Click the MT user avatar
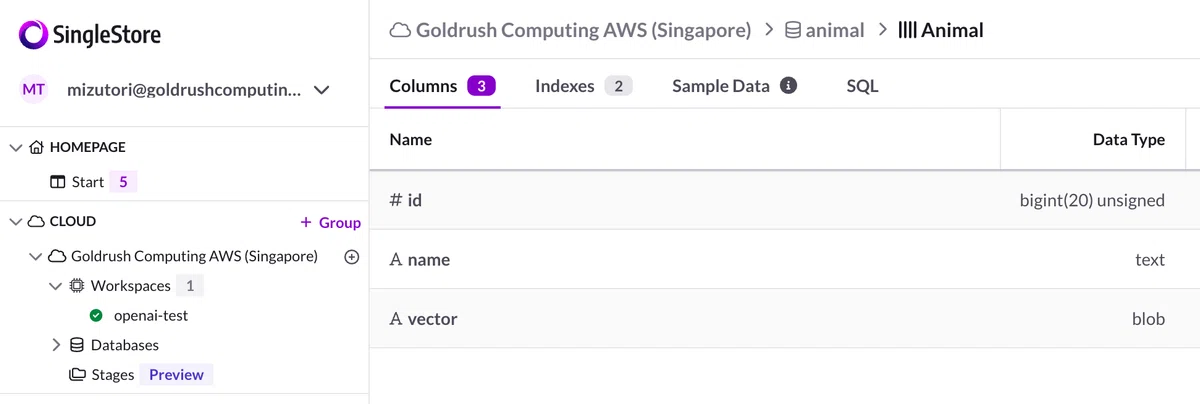 pos(34,89)
